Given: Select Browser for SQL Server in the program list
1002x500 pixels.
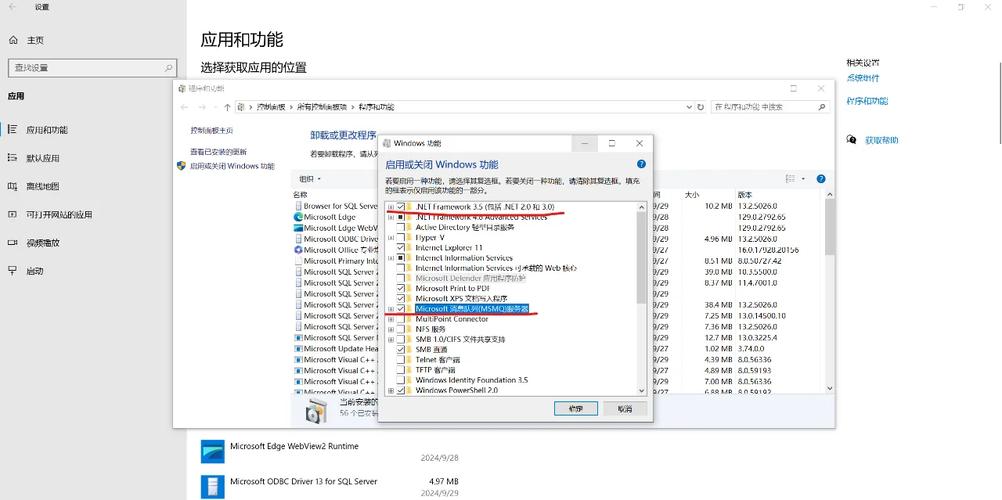Looking at the screenshot, I should point(336,206).
